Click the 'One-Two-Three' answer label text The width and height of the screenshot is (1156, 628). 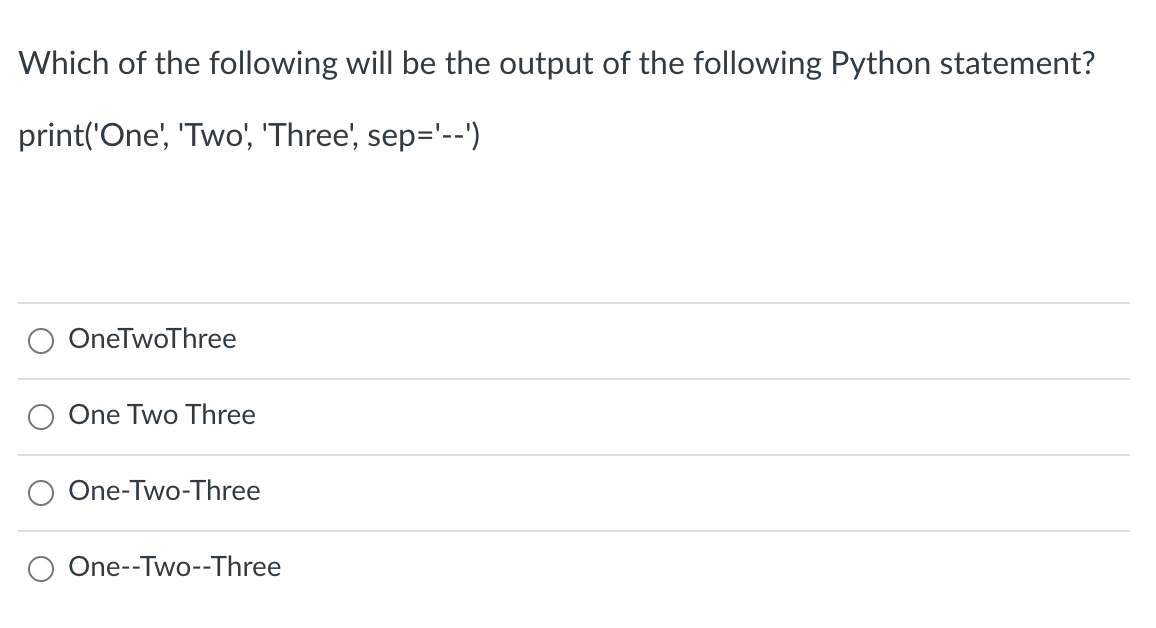[x=164, y=491]
